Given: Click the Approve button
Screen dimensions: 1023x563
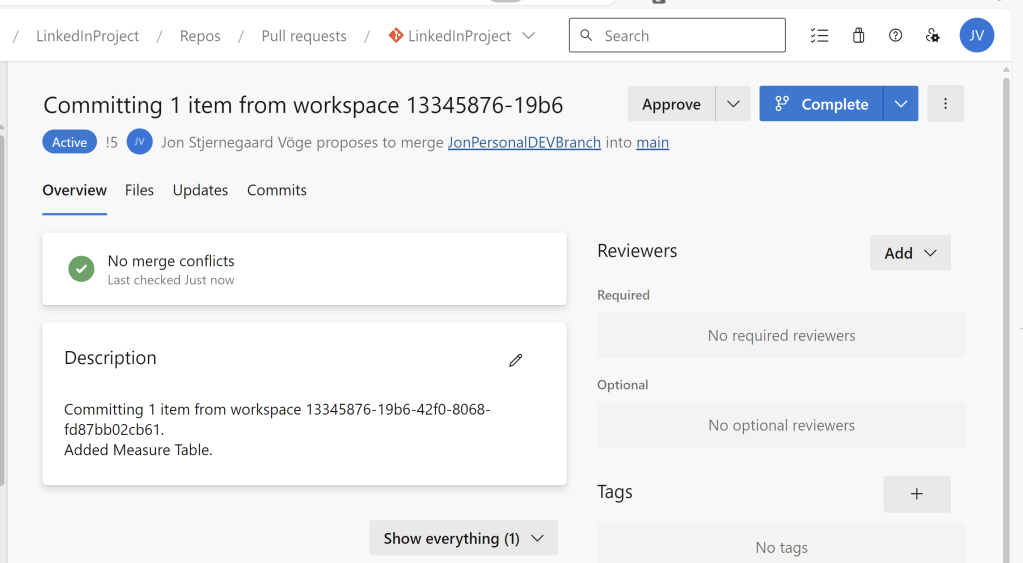Looking at the screenshot, I should tap(671, 104).
